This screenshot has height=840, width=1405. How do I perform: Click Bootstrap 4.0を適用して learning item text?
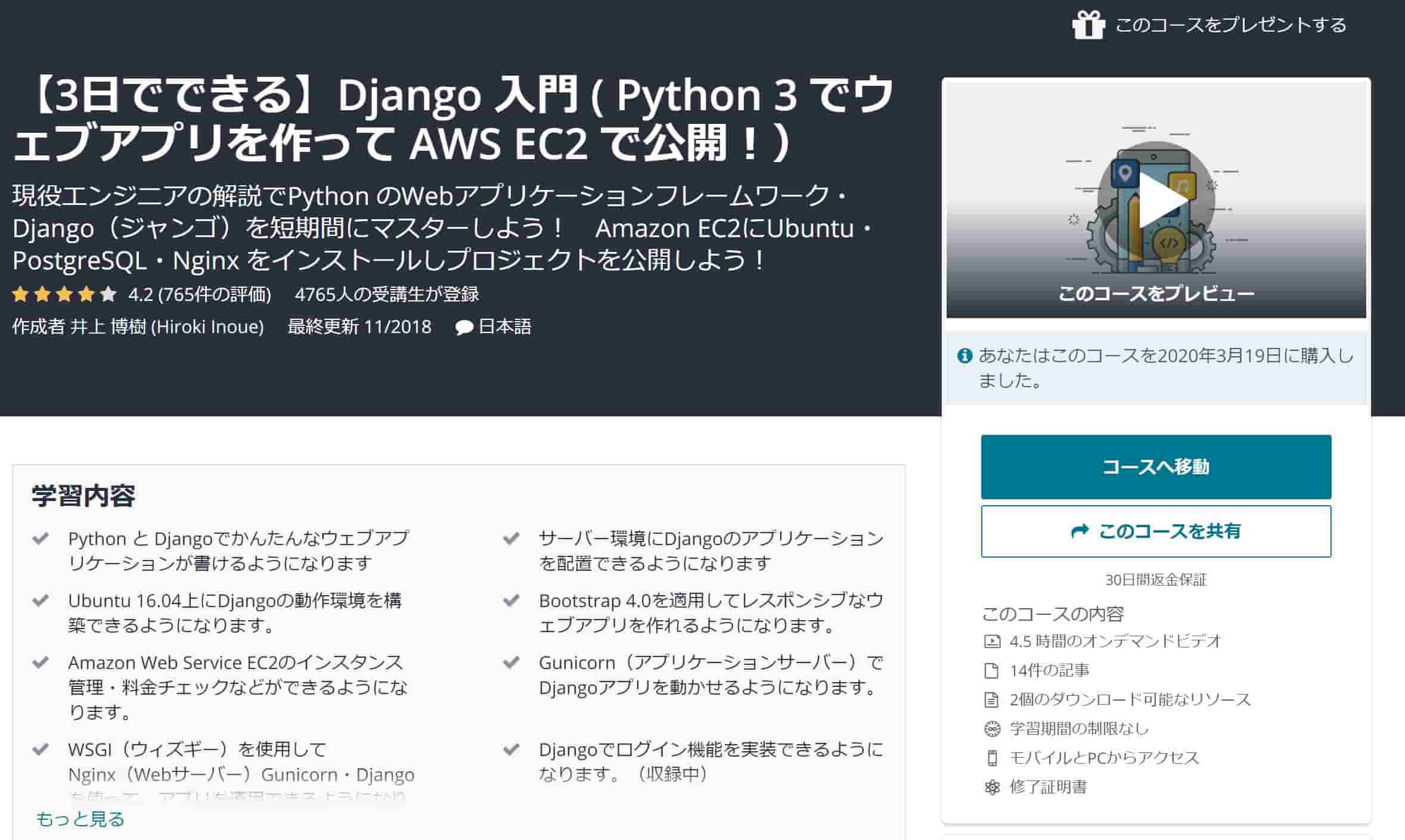(x=711, y=613)
